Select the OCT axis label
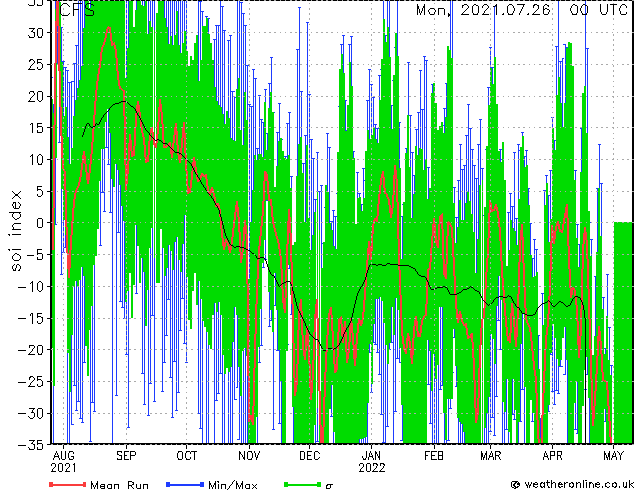This screenshot has width=634, height=490. pos(186,456)
